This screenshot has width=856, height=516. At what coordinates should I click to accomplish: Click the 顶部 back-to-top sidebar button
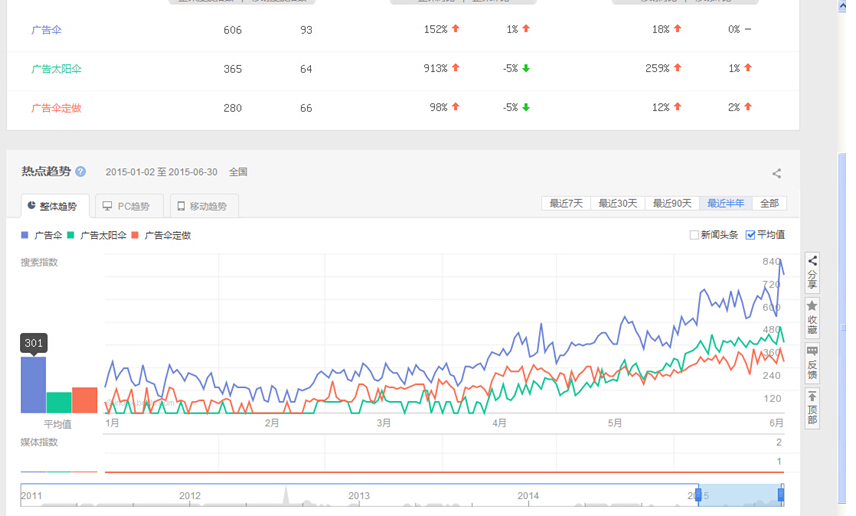(x=812, y=408)
